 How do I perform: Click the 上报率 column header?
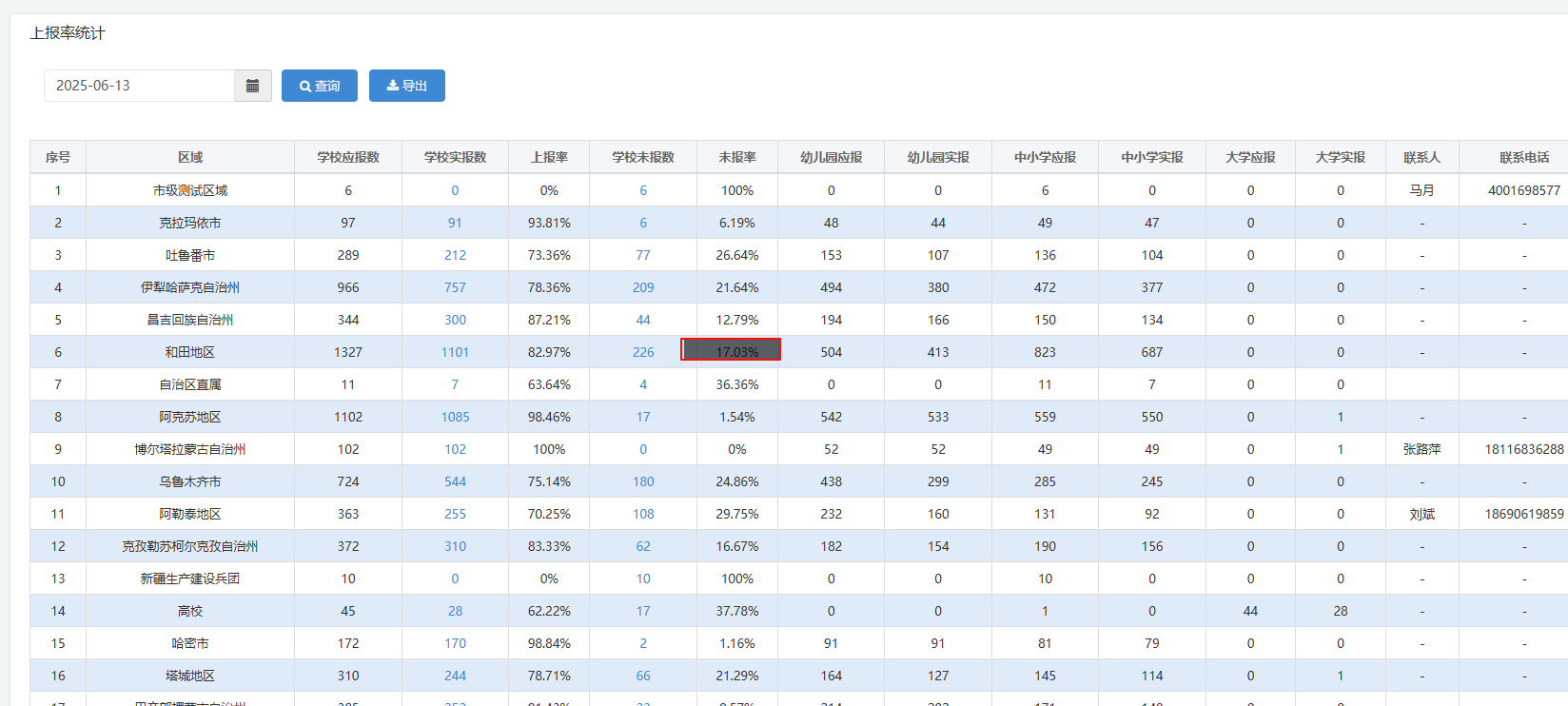point(549,157)
